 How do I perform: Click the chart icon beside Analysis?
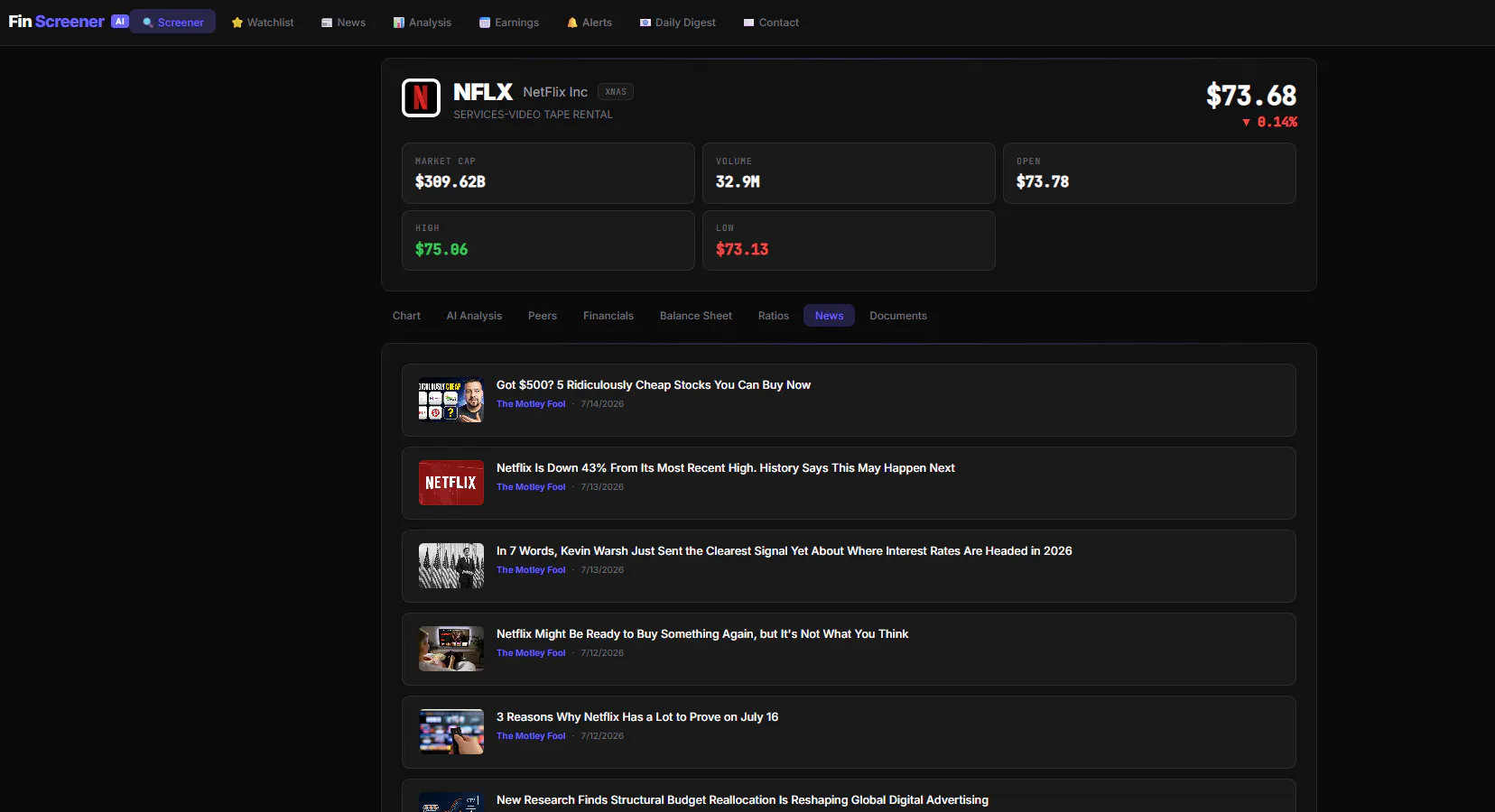pos(399,23)
